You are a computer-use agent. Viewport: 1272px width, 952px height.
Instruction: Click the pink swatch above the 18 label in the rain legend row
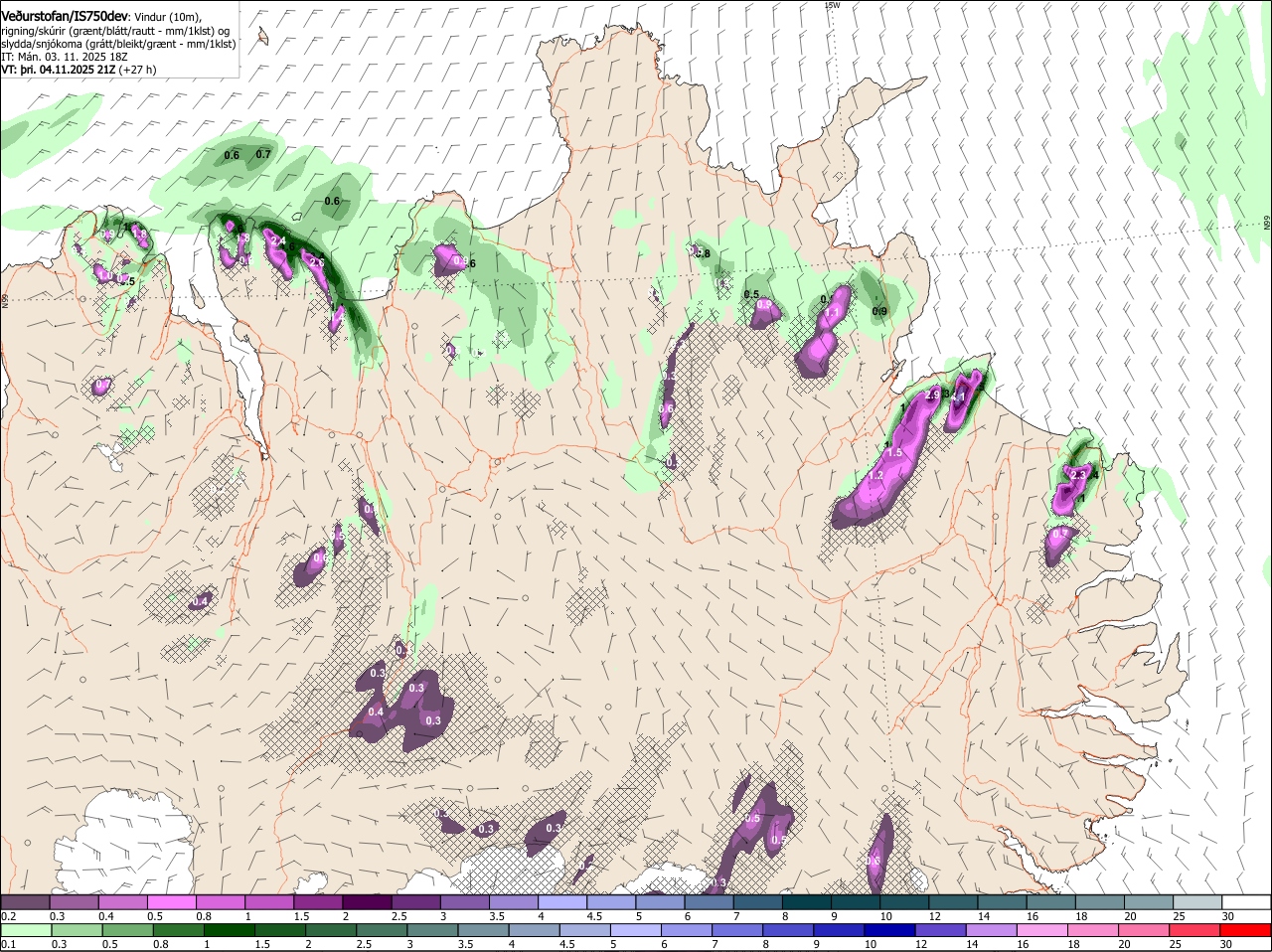[x=1093, y=930]
